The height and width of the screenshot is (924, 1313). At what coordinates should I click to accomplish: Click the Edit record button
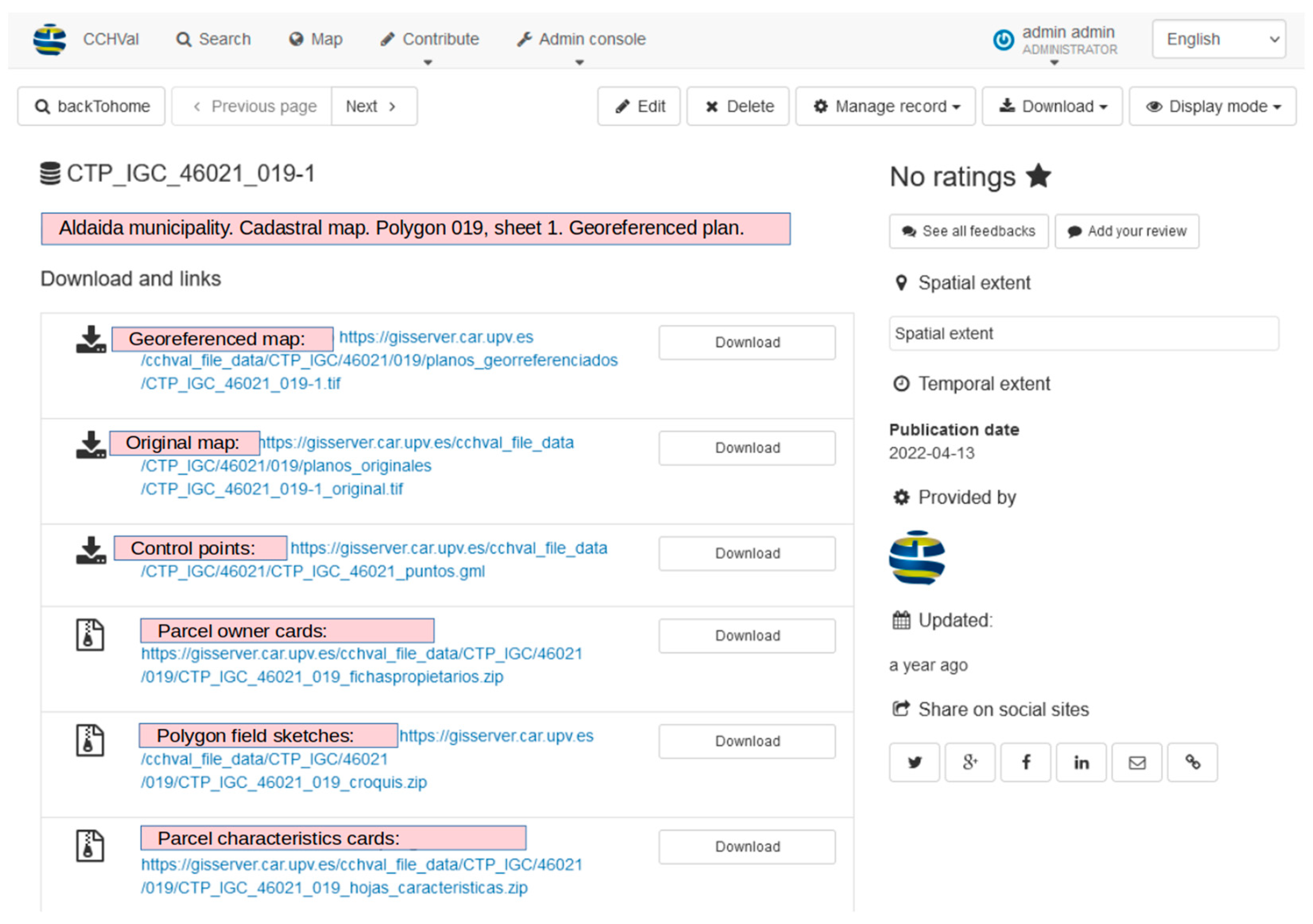[639, 106]
